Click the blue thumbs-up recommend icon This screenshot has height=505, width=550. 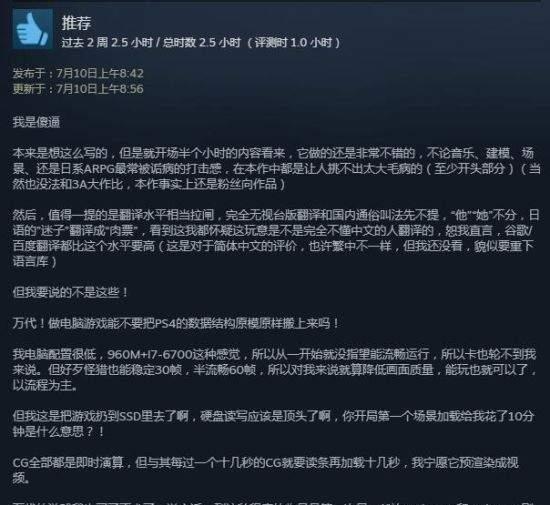33,29
